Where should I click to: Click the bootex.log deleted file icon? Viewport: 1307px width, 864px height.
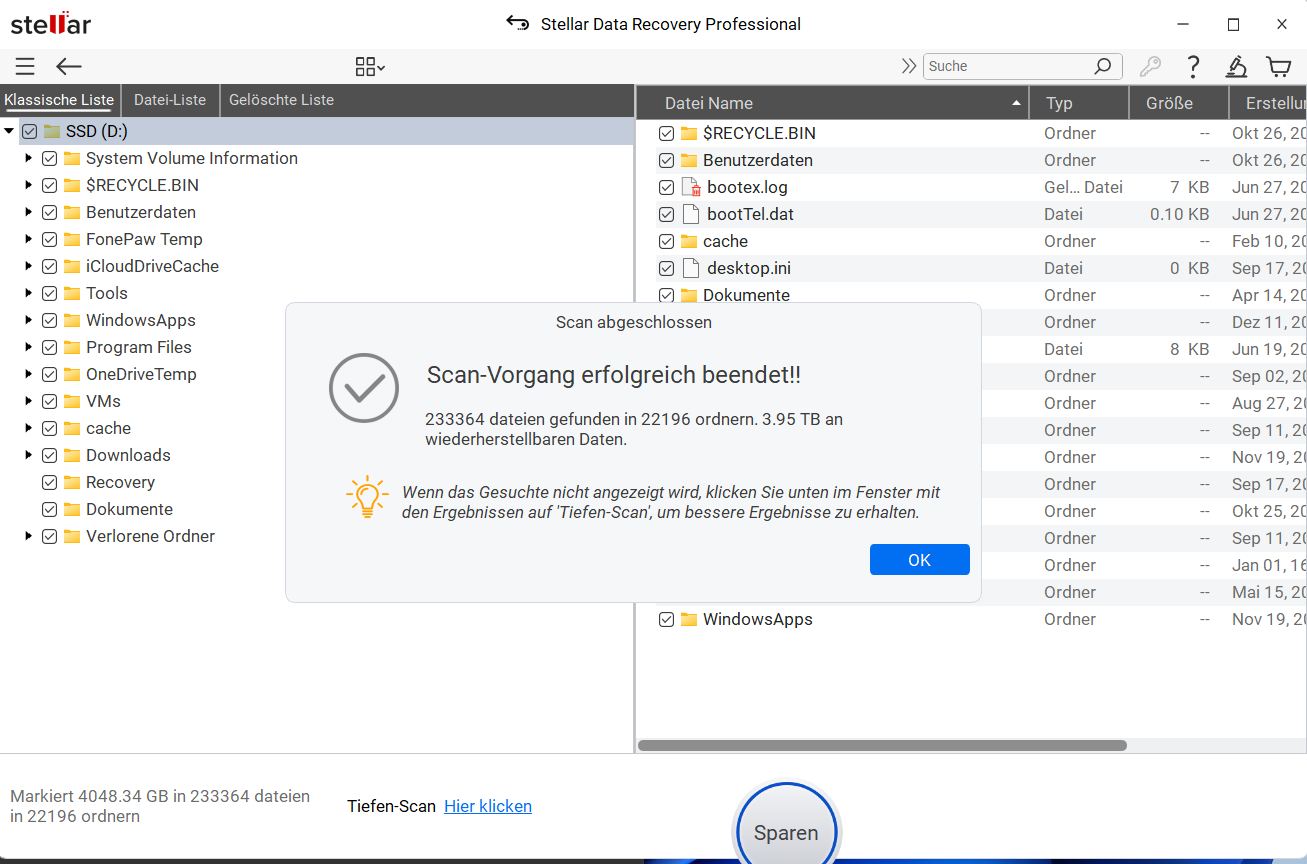coord(690,187)
